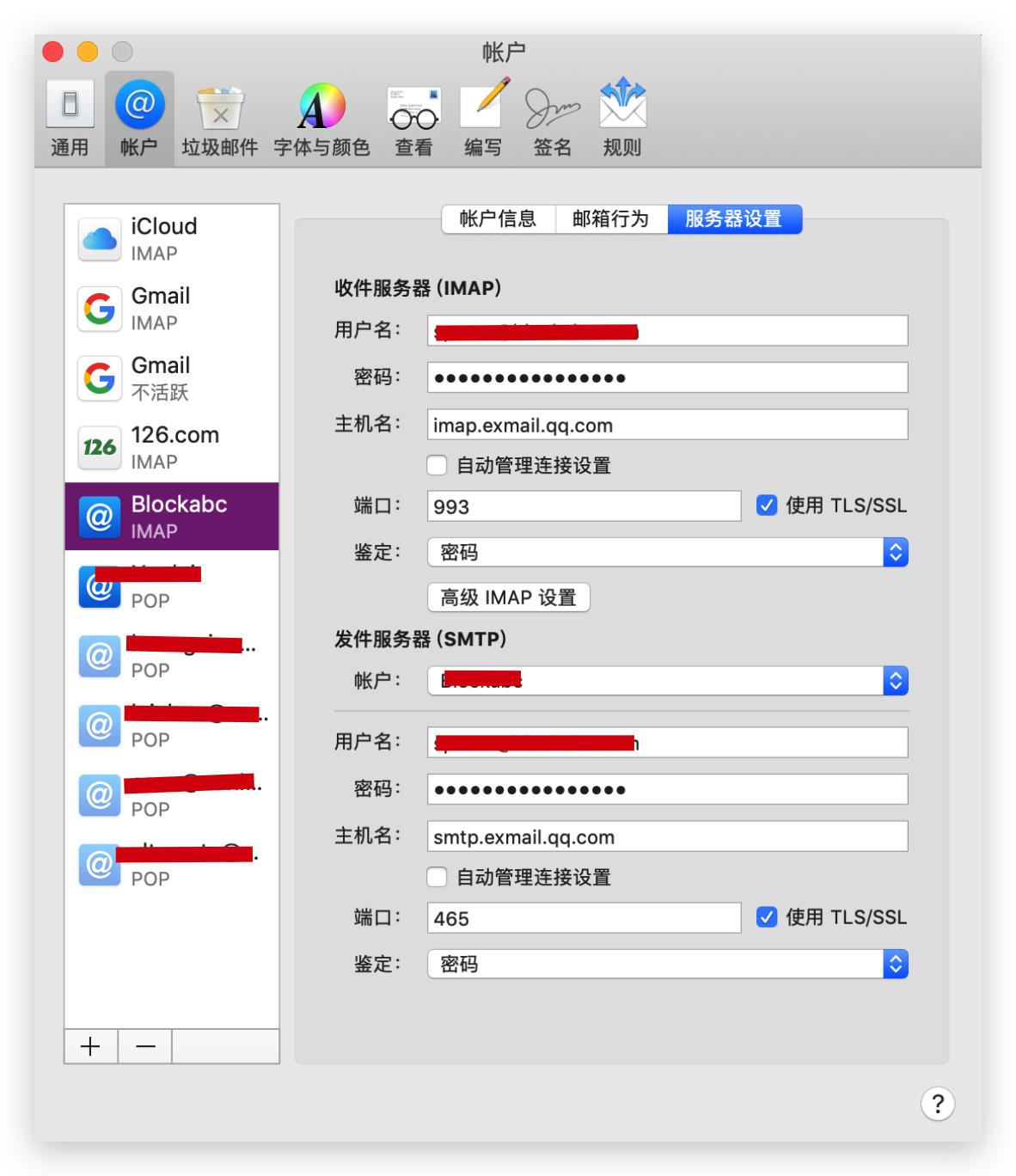Select the 签名 preferences icon
This screenshot has height=1176, width=1016.
pyautogui.click(x=551, y=118)
